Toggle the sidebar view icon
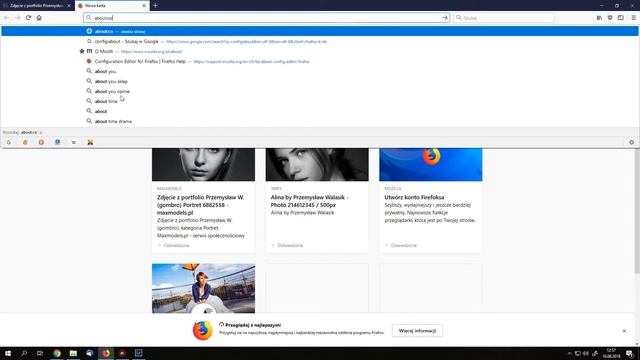The height and width of the screenshot is (360, 640). 621,18
